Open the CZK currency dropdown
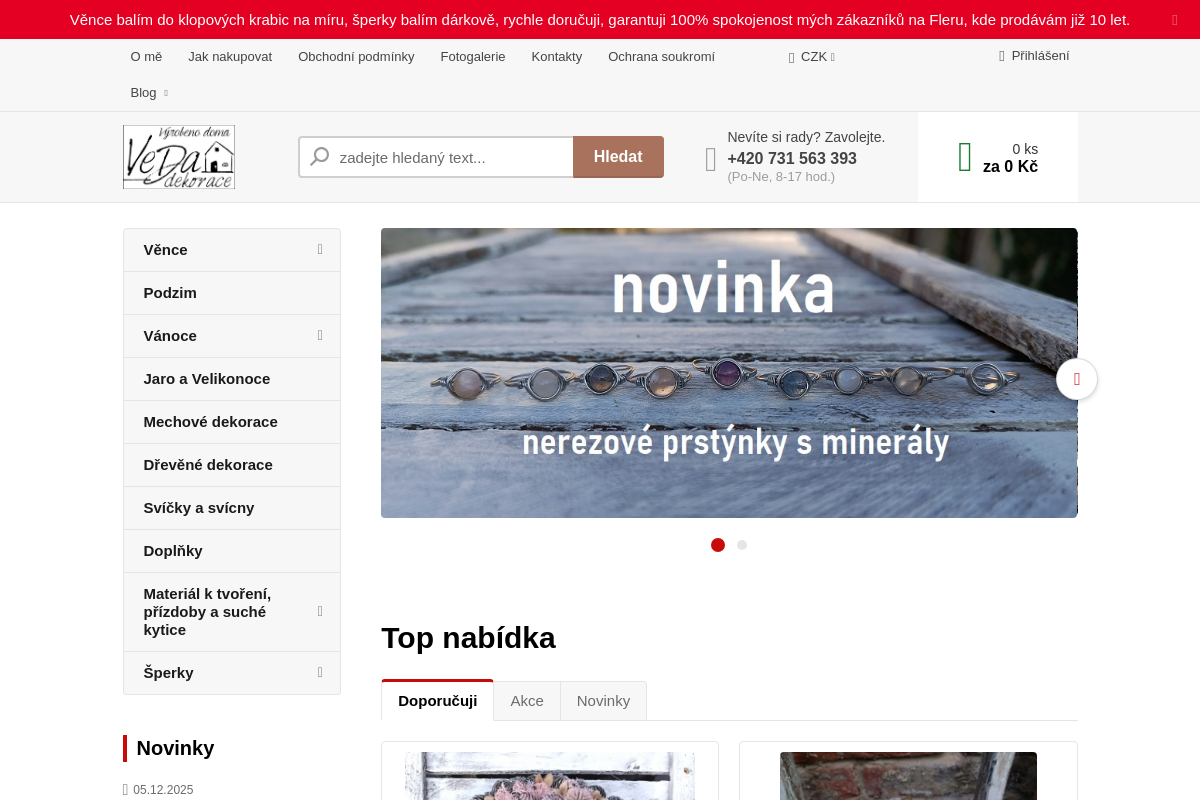 pyautogui.click(x=812, y=56)
